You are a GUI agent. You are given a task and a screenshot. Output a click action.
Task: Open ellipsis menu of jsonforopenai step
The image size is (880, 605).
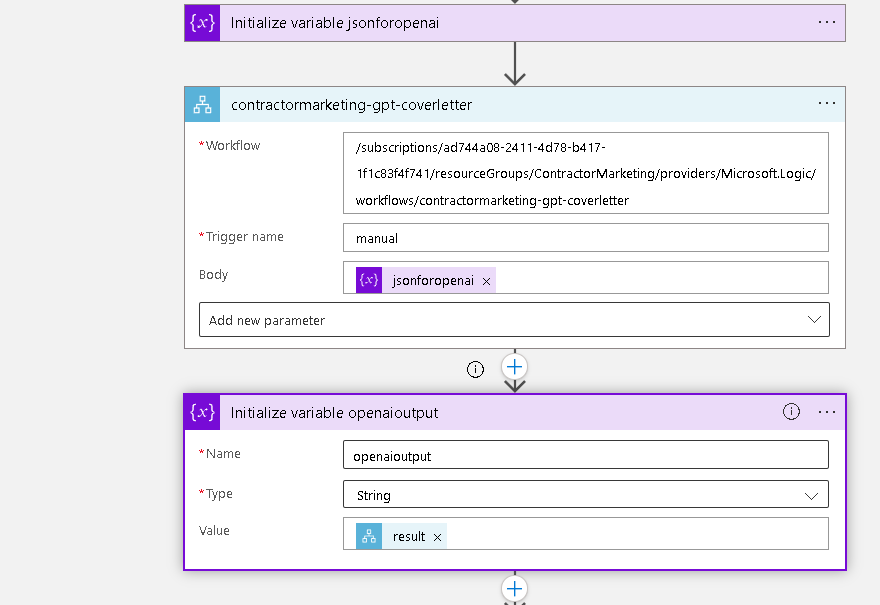pyautogui.click(x=827, y=22)
